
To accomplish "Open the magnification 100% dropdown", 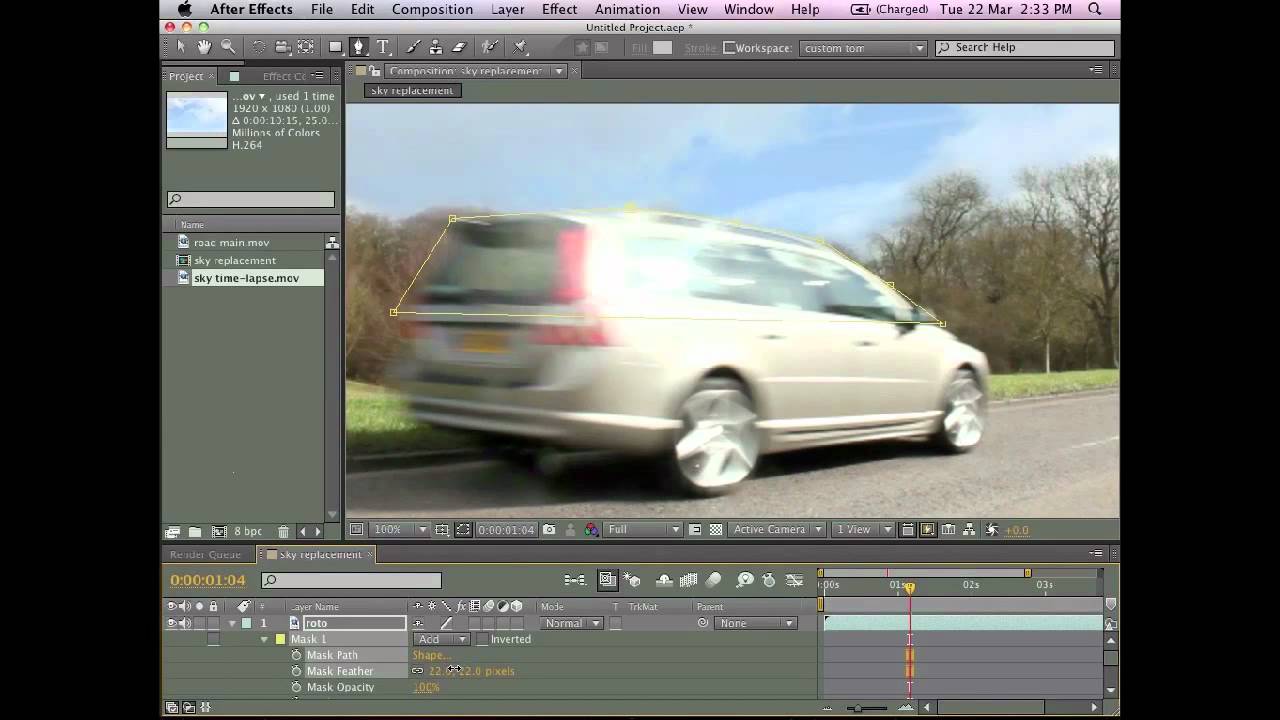I will (399, 530).
